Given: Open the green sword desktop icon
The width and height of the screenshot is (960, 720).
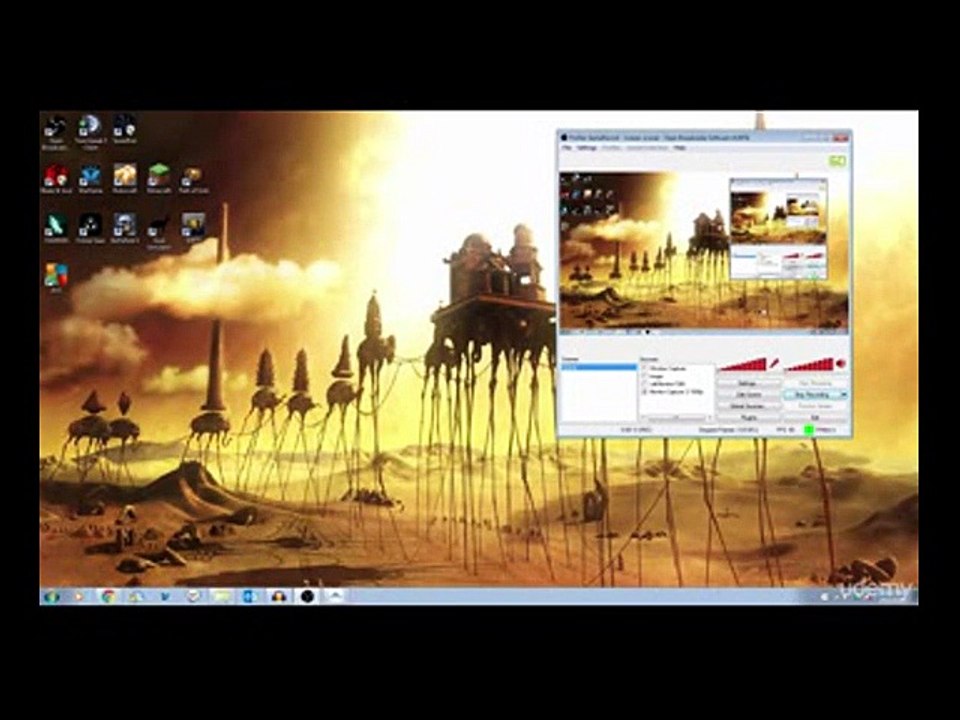Looking at the screenshot, I should tap(55, 228).
